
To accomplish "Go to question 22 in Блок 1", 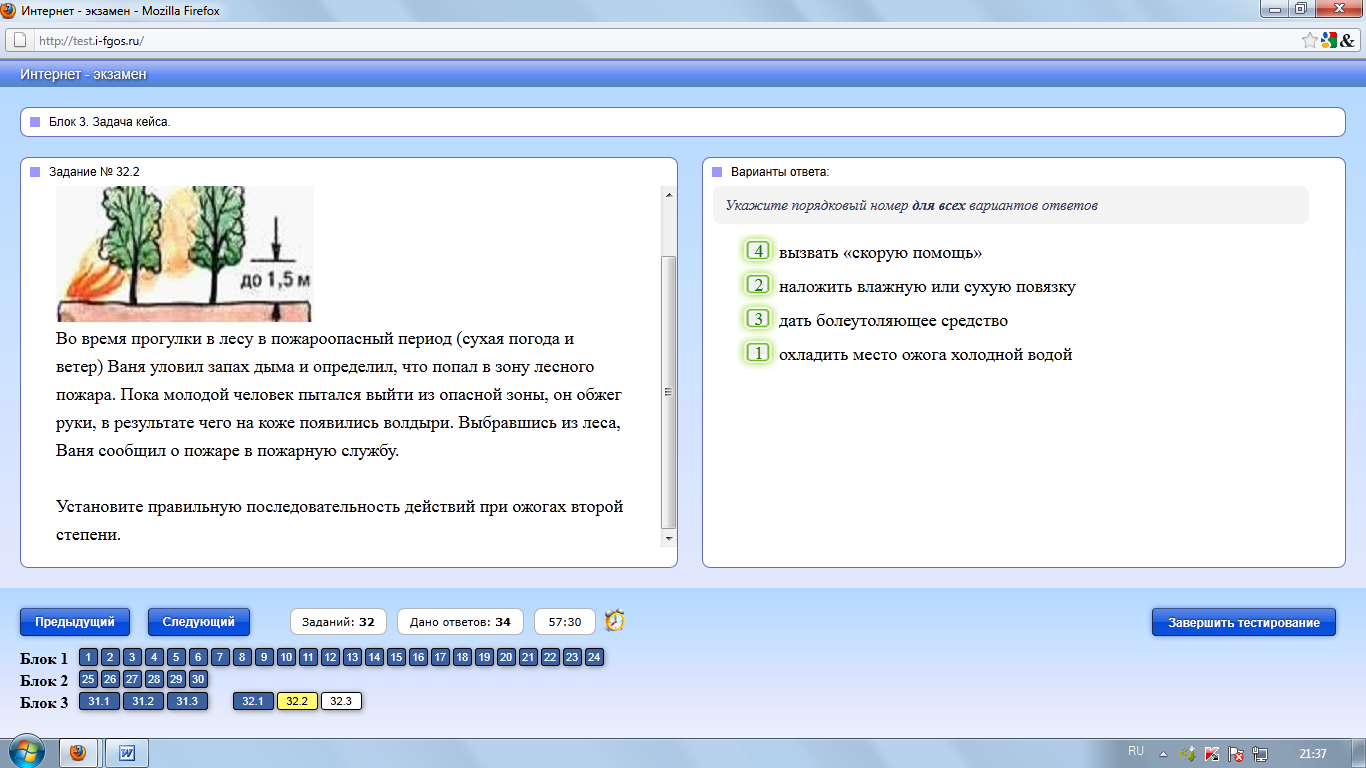I will tap(550, 657).
